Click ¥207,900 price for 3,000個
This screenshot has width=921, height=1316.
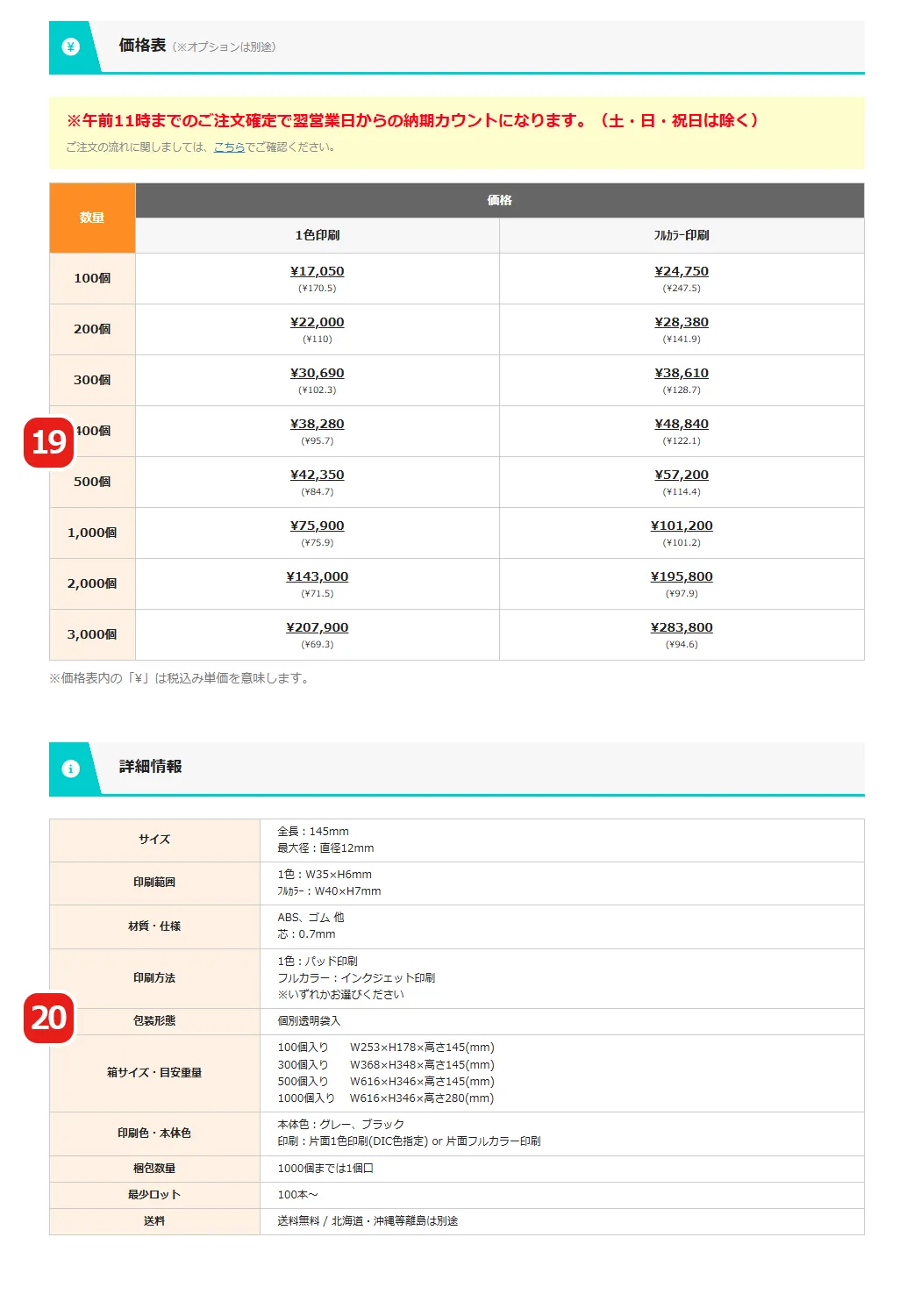[x=317, y=627]
